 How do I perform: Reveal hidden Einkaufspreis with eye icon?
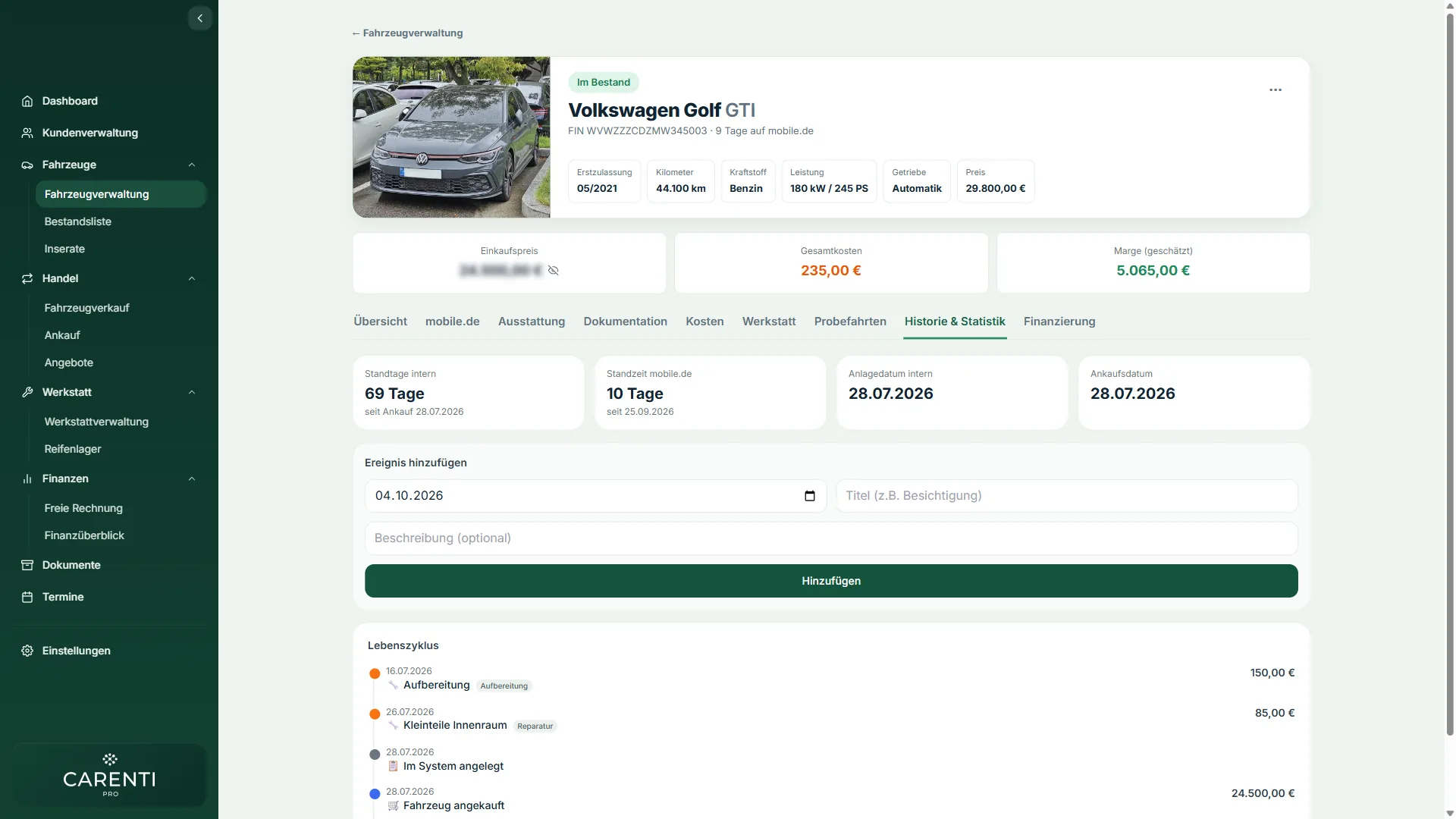(554, 271)
